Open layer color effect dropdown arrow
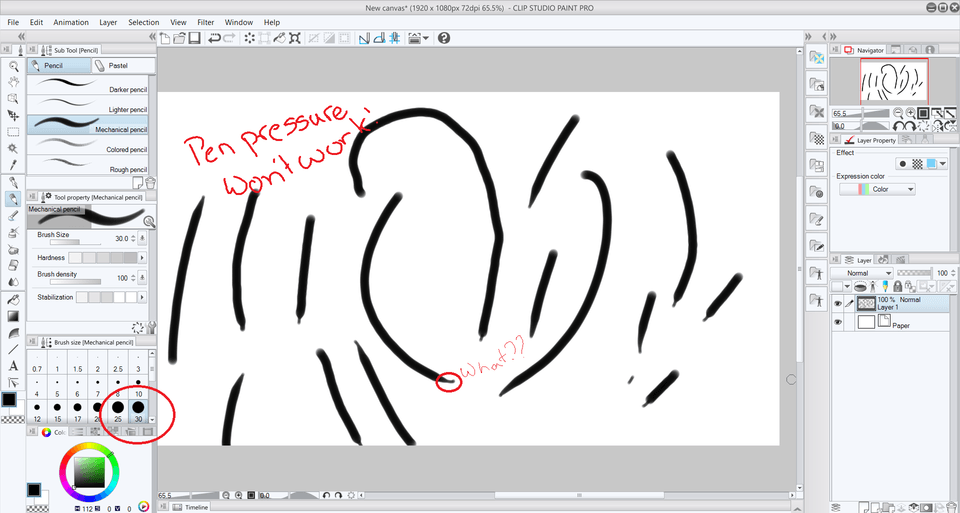 tap(943, 164)
